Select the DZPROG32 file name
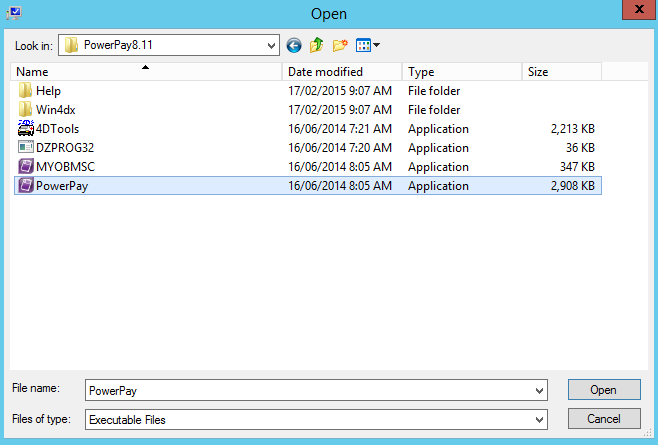 click(x=65, y=148)
